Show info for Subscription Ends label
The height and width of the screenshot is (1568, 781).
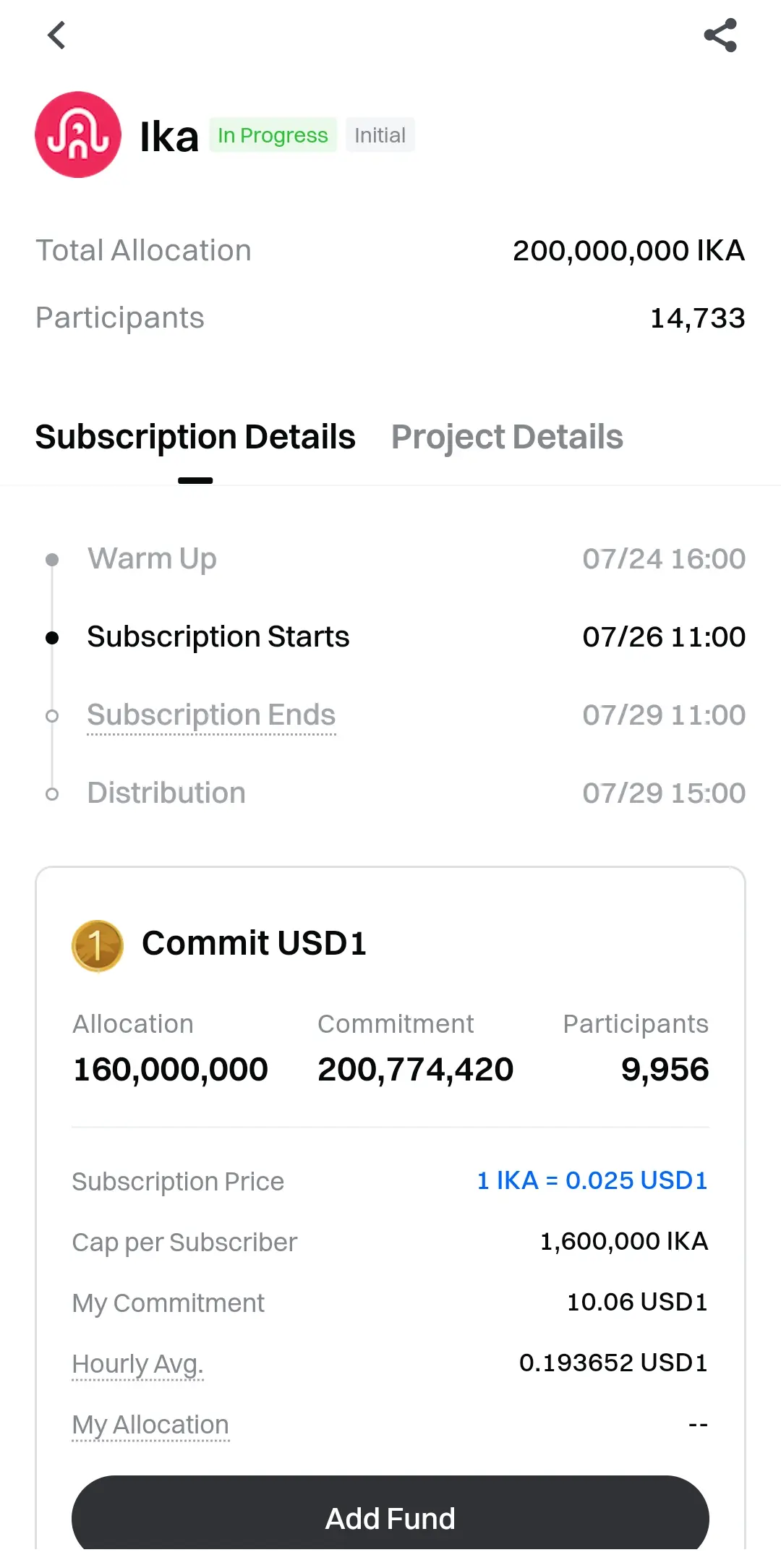211,715
